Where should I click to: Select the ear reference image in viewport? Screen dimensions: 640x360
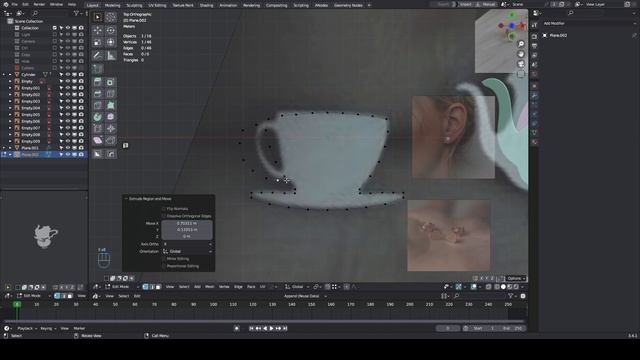point(453,137)
